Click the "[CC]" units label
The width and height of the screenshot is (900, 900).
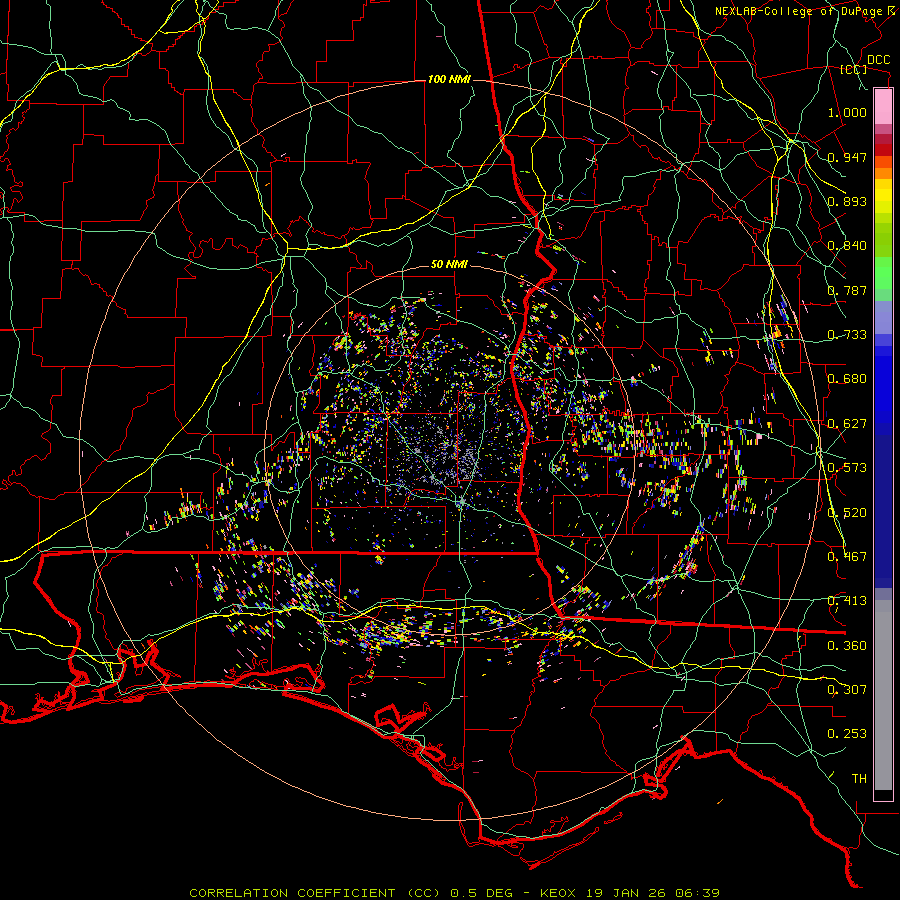854,69
